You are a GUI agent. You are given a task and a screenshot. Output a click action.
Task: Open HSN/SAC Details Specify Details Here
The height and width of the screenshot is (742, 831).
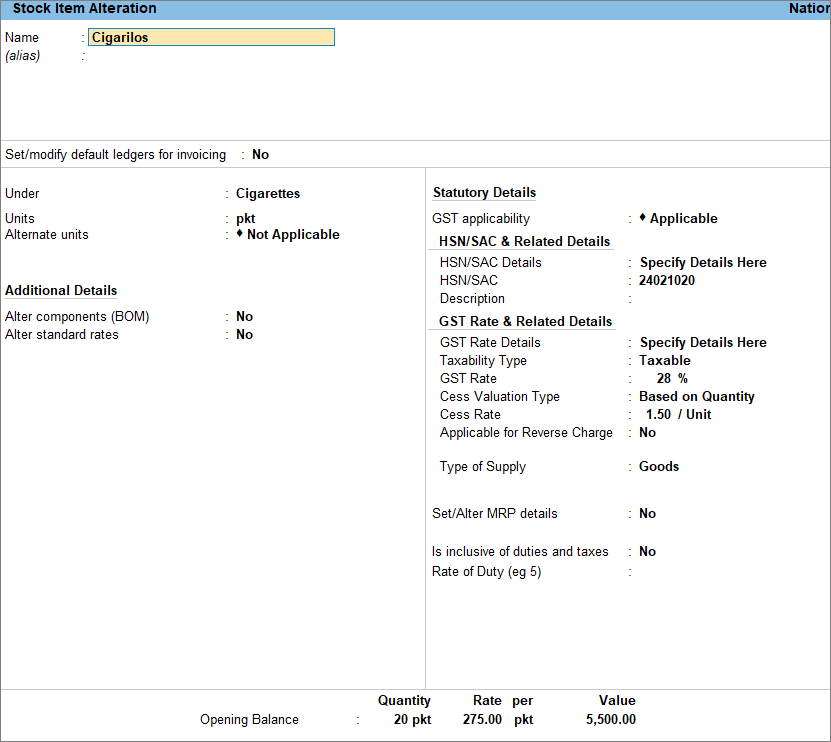(x=703, y=262)
